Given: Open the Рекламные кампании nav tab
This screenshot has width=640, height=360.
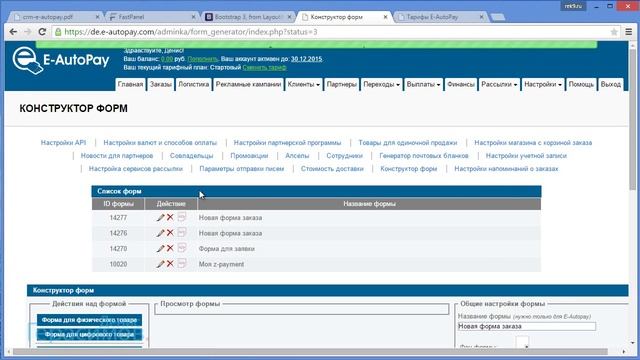Looking at the screenshot, I should point(248,84).
